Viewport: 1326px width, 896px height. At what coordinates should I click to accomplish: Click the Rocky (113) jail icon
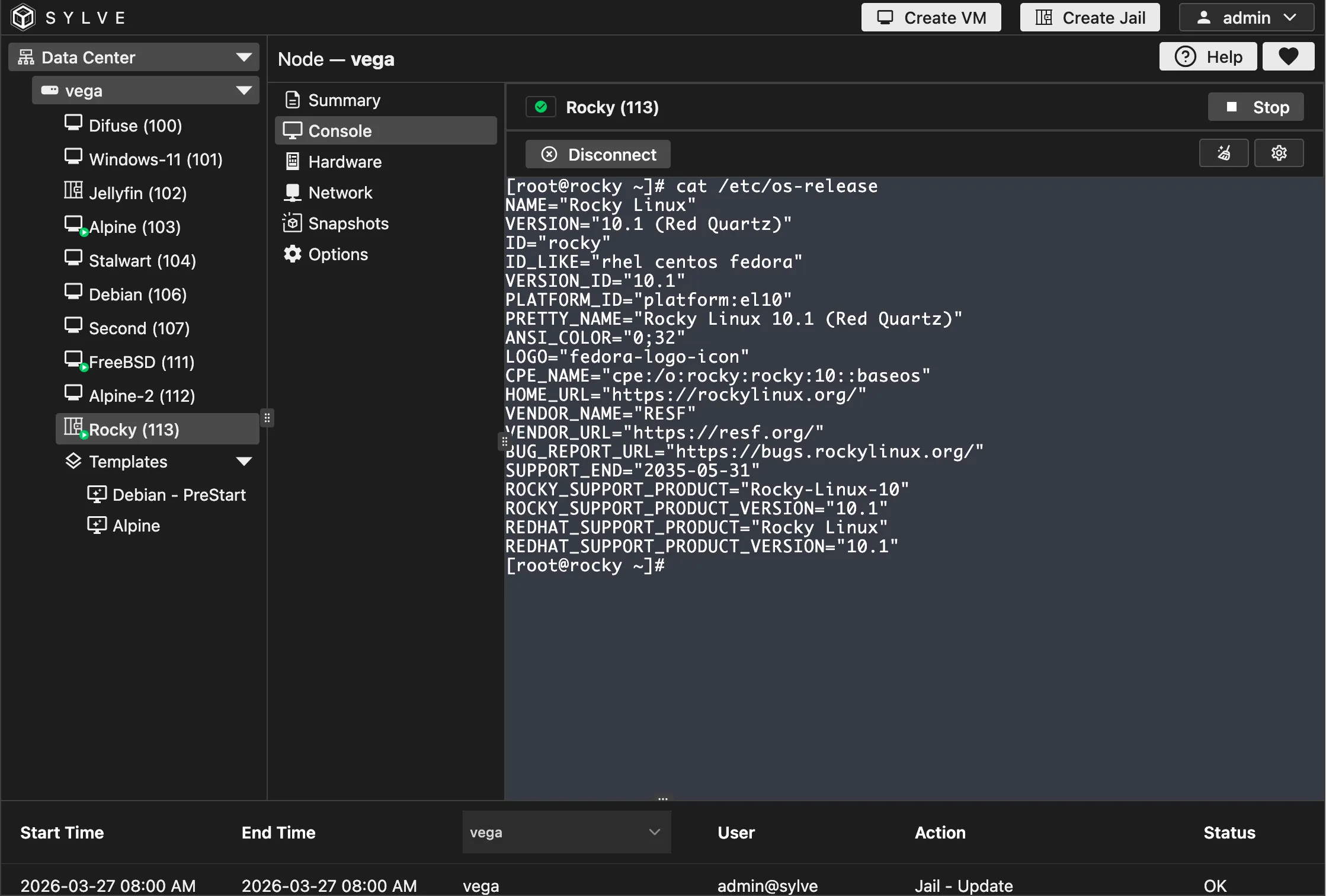pos(75,428)
